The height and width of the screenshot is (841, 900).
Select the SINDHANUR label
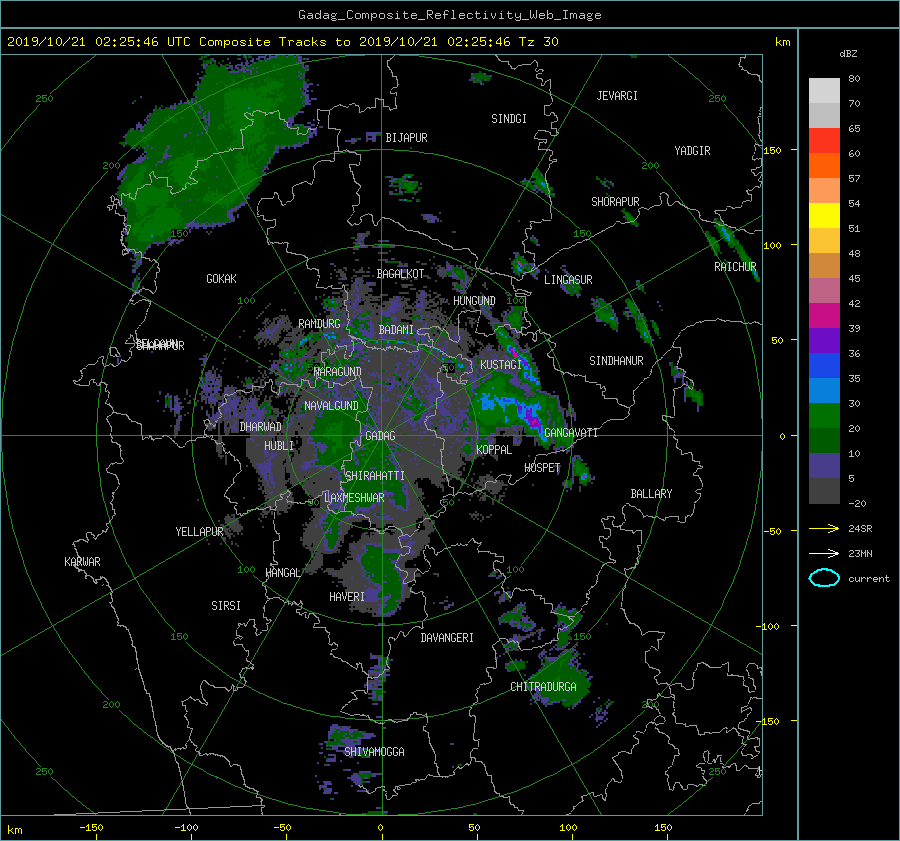(x=616, y=361)
